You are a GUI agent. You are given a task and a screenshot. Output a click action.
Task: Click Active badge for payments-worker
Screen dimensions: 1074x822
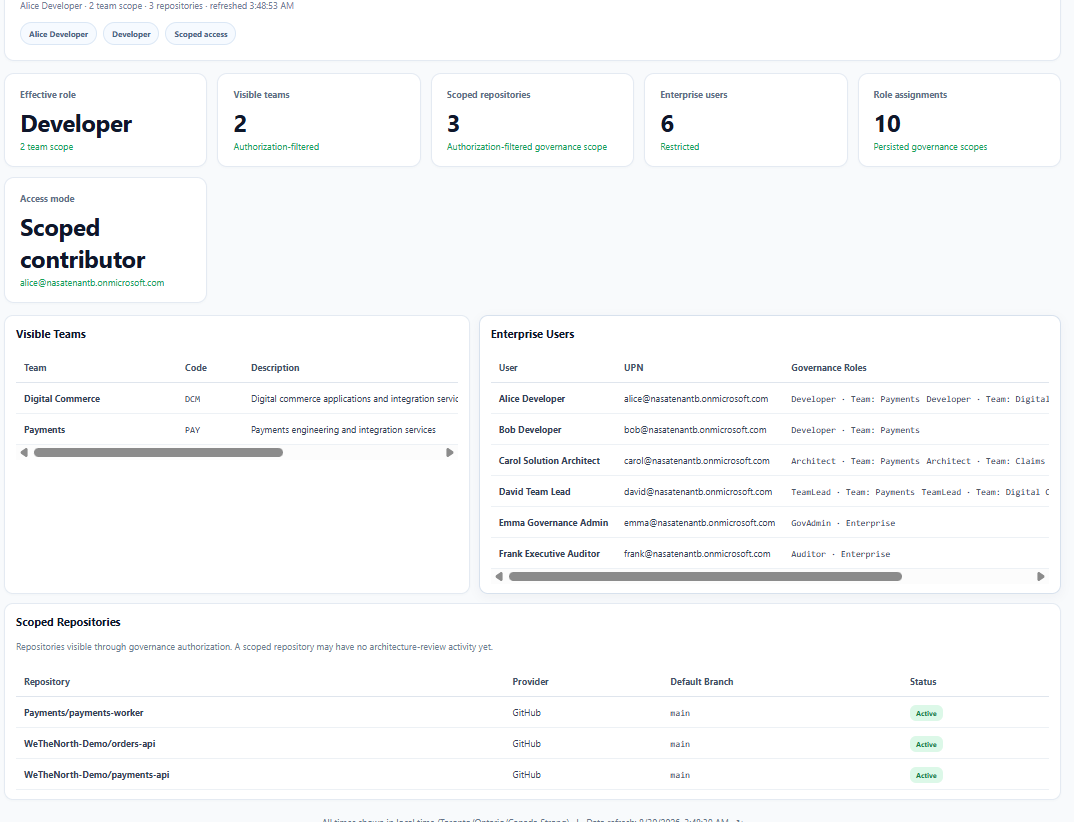(x=926, y=713)
